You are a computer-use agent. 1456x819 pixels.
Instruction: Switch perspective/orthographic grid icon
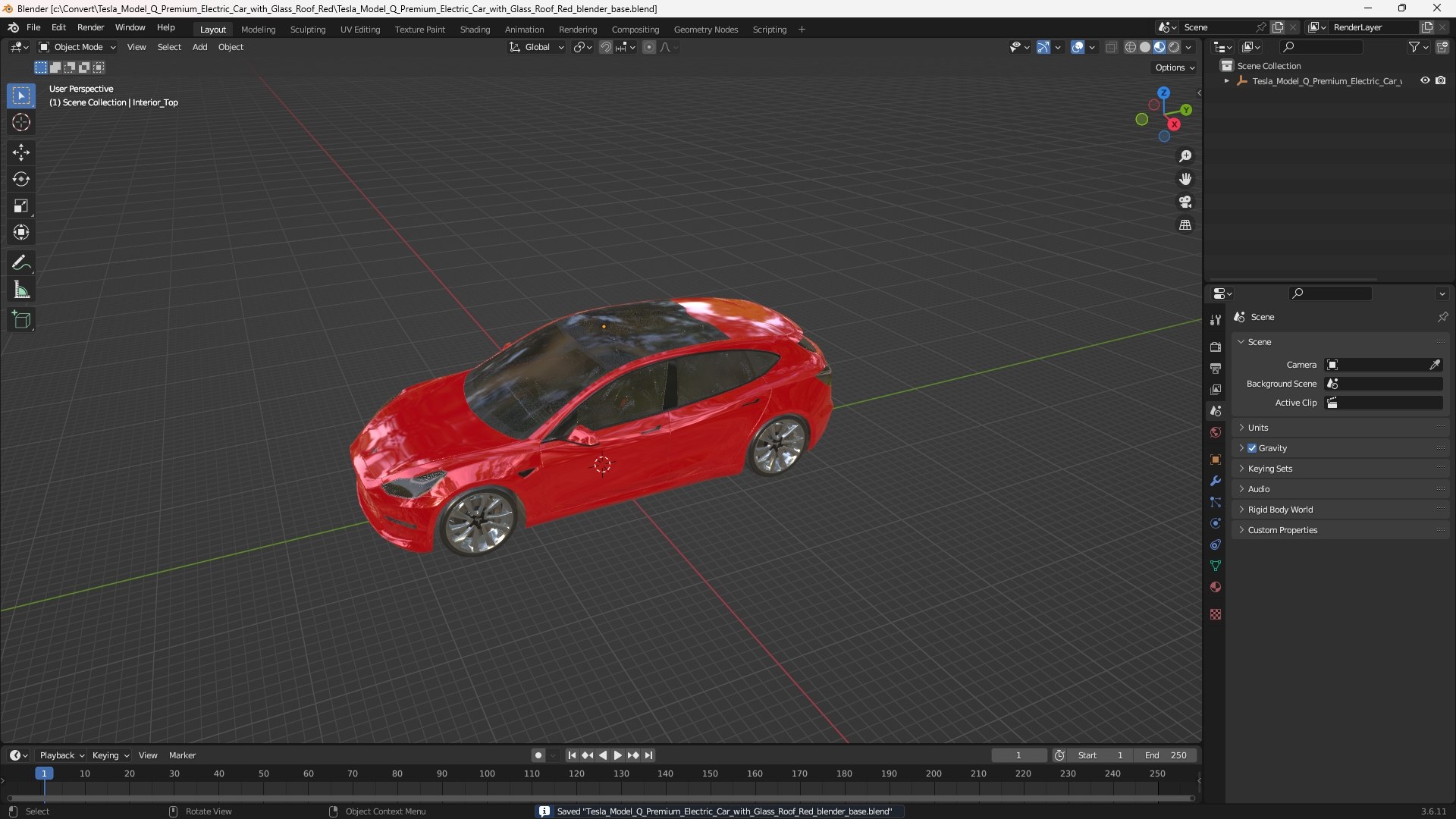point(1185,225)
